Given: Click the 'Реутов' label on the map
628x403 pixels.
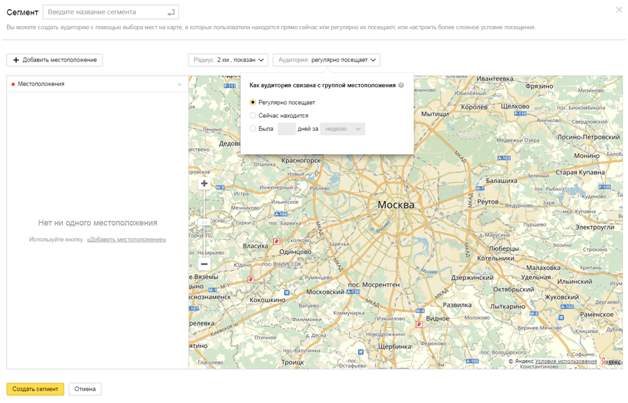Looking at the screenshot, I should 487,202.
